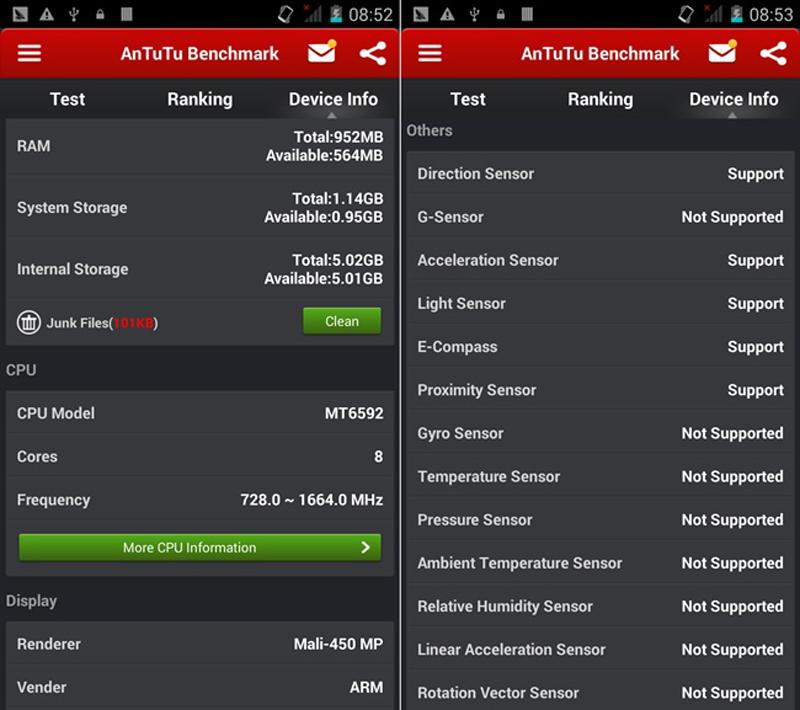
Task: Switch to Test tab in left screenshot
Action: [x=67, y=99]
